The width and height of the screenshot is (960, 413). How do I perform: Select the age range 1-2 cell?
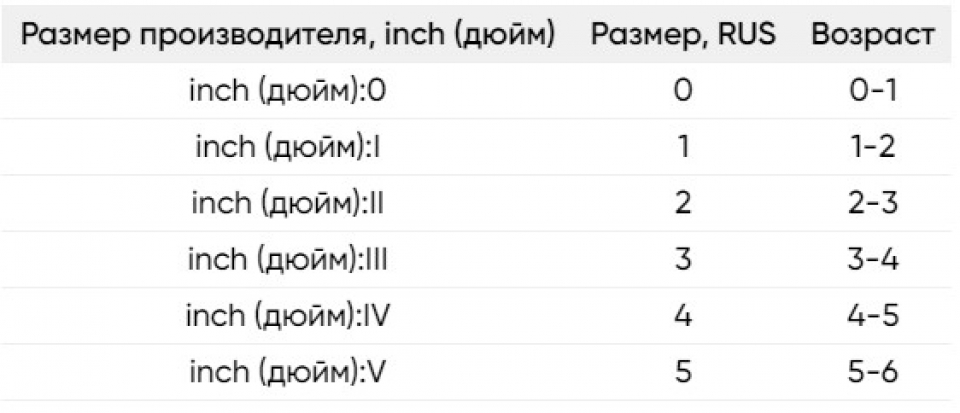(874, 147)
